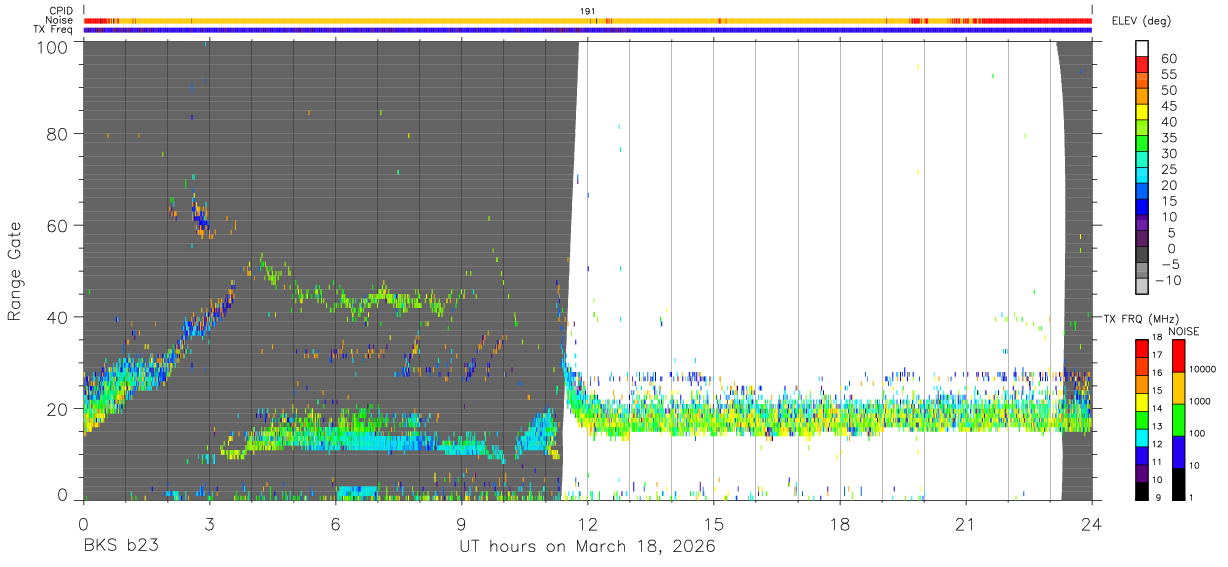Click the 'BKS b23' radar beam label
This screenshot has height=567, width=1228.
[121, 547]
